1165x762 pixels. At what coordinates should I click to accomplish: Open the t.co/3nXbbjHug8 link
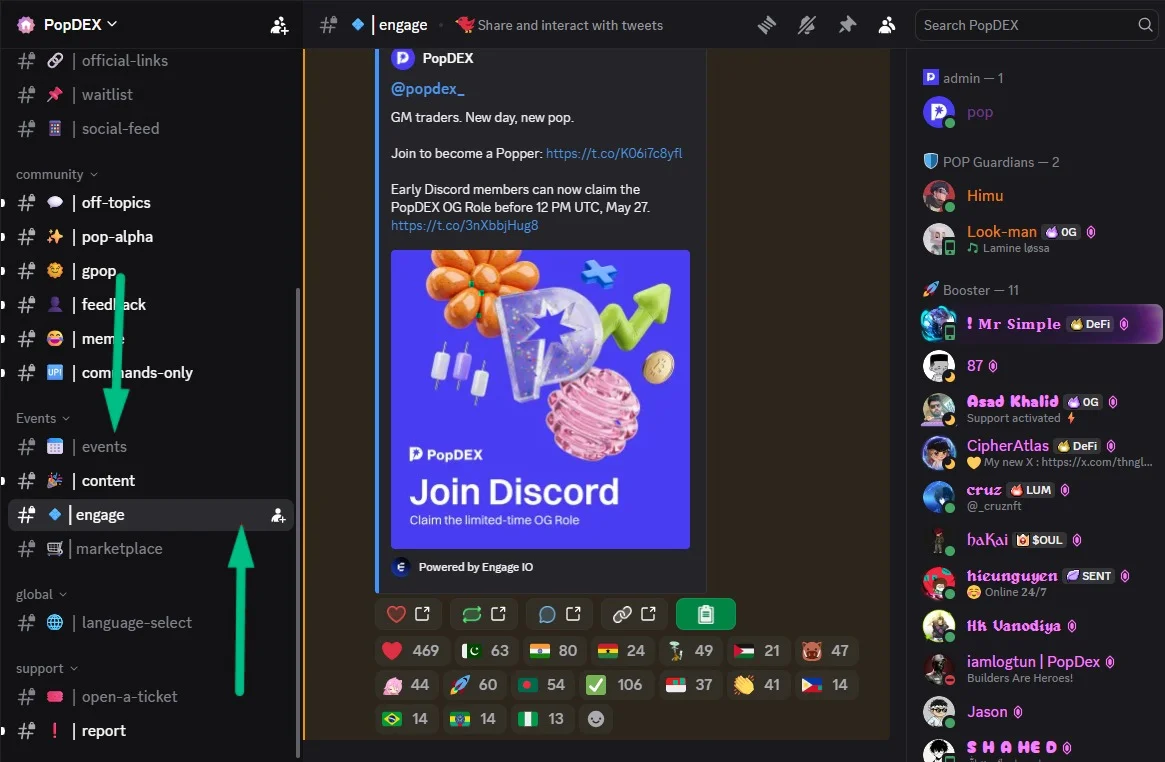point(464,226)
